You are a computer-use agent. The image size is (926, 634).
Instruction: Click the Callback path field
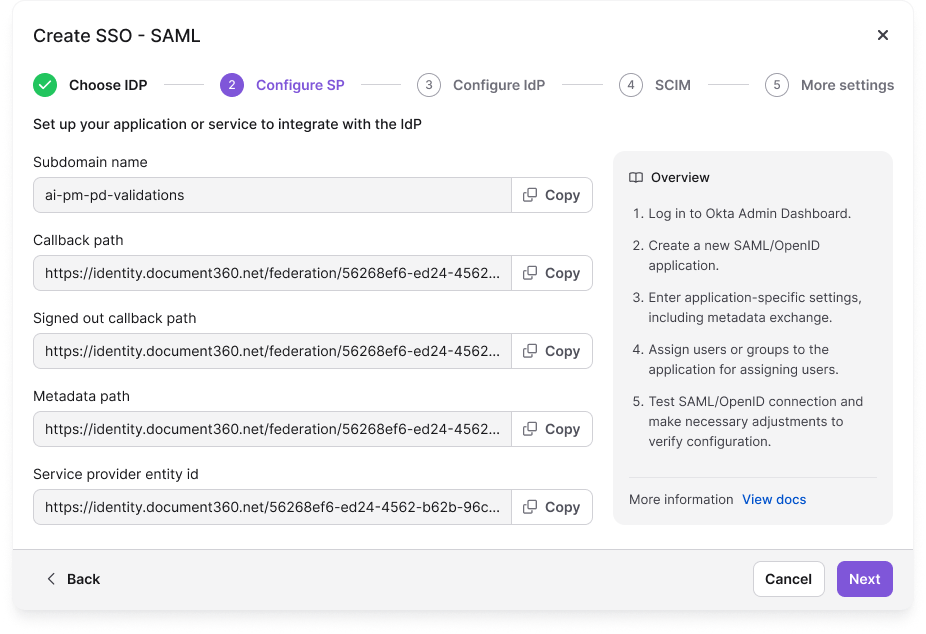(x=272, y=273)
